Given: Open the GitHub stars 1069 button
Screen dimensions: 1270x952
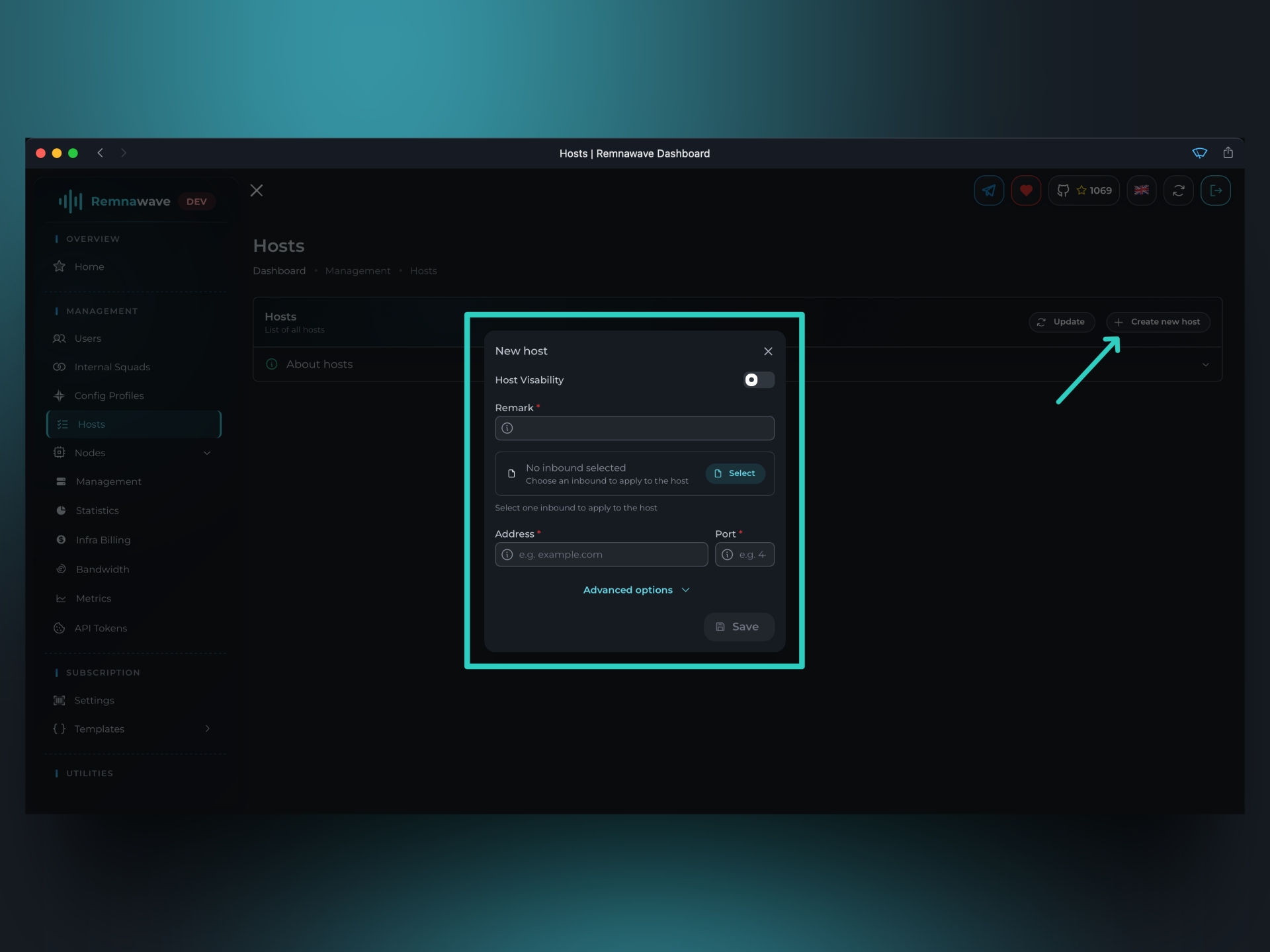Looking at the screenshot, I should click(x=1083, y=190).
